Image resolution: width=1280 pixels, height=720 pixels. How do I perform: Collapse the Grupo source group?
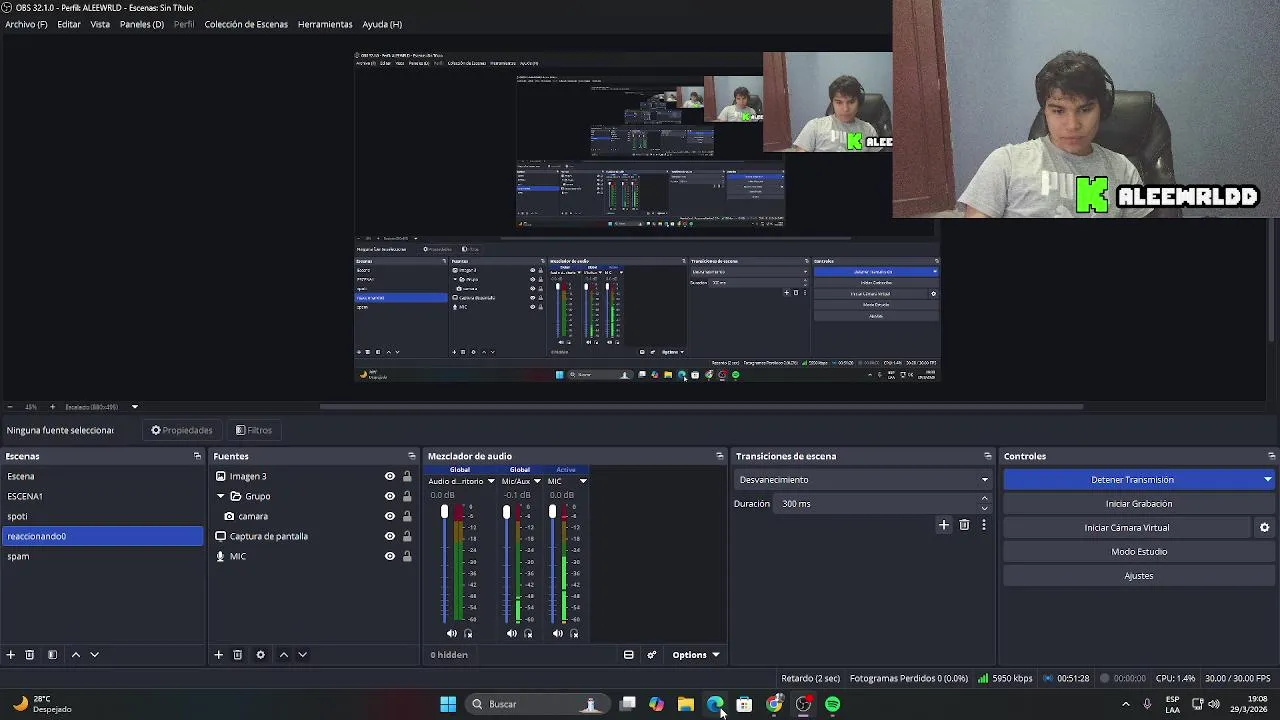pyautogui.click(x=221, y=496)
